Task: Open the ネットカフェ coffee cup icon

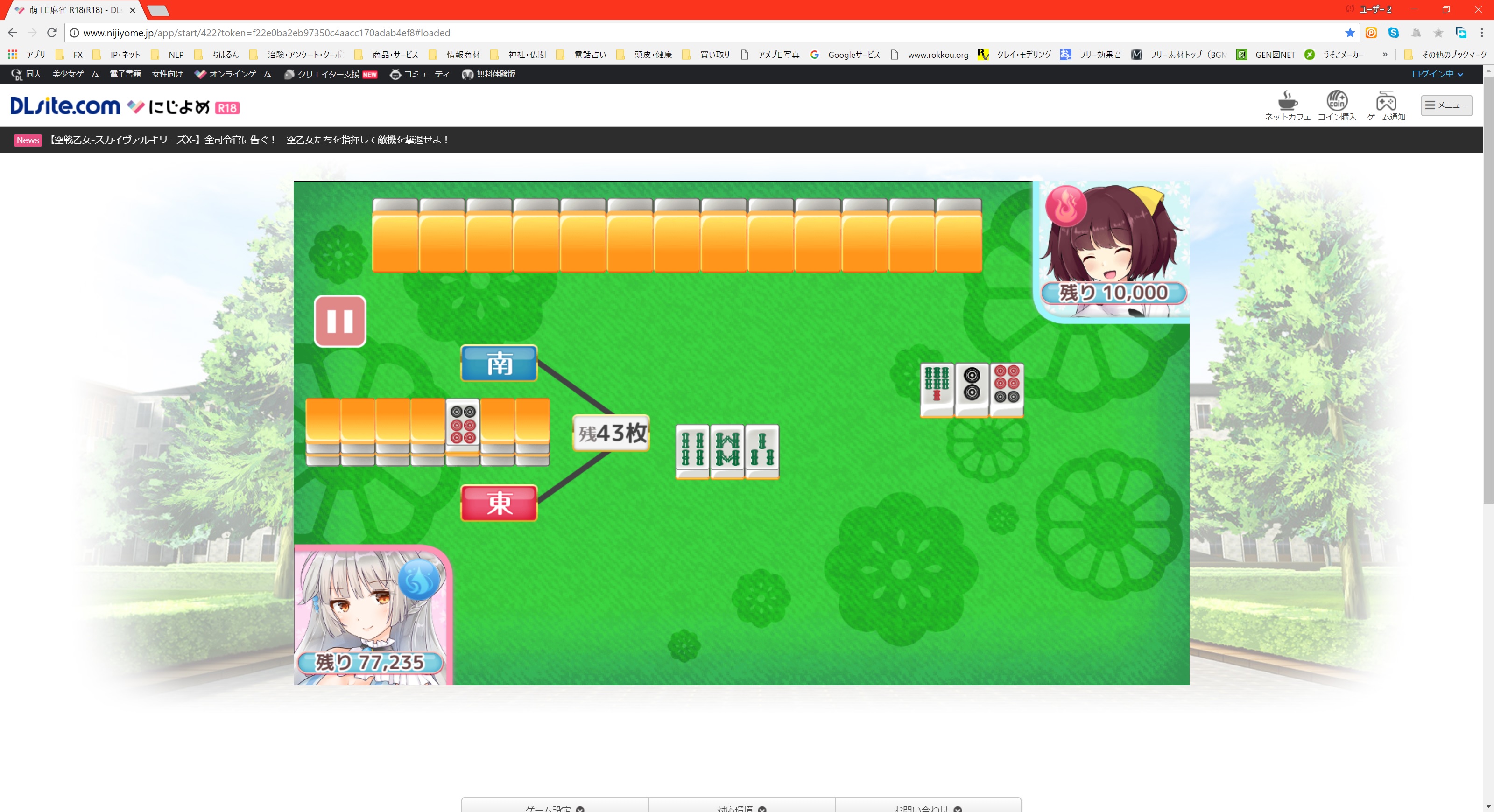Action: [x=1287, y=101]
